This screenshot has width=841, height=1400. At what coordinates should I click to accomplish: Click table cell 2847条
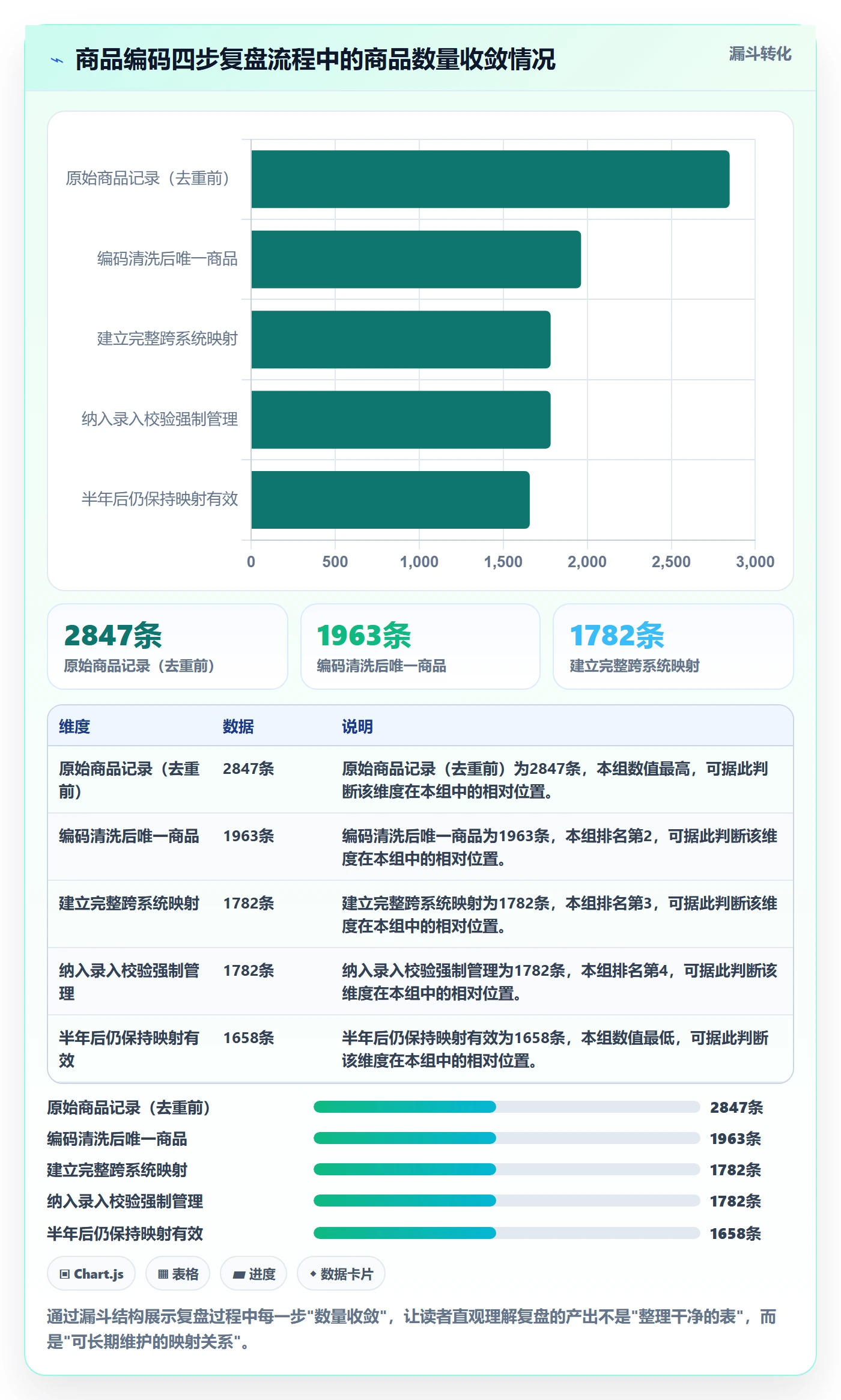249,768
